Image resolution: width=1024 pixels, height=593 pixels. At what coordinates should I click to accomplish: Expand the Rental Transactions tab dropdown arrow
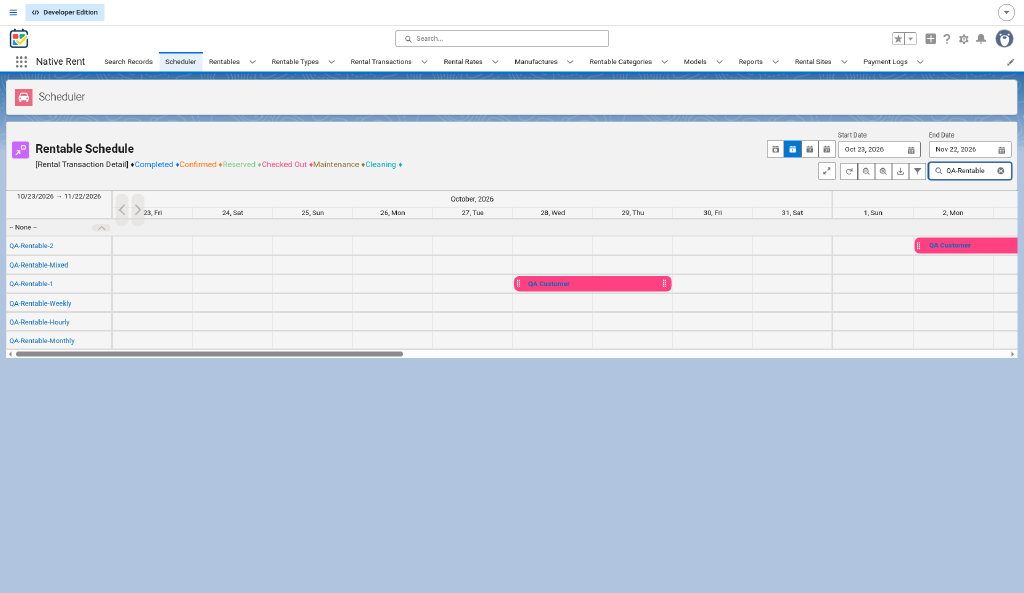tap(424, 62)
